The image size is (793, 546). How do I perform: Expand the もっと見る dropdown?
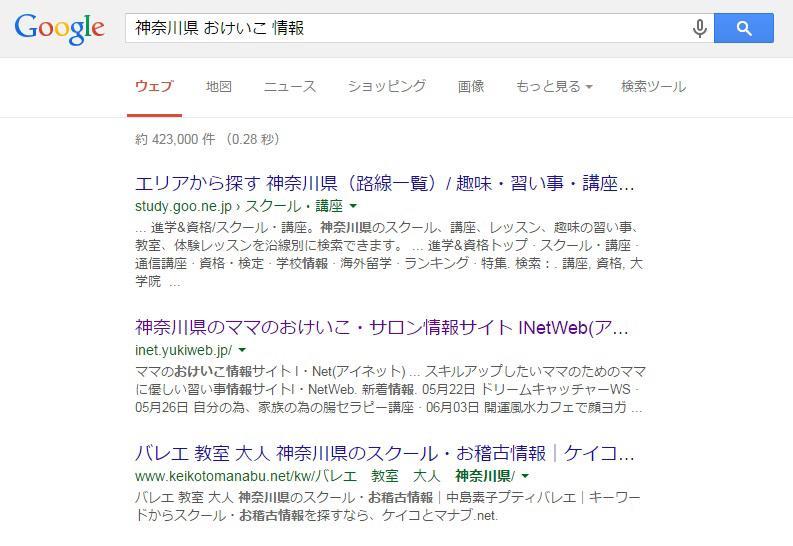[x=554, y=86]
